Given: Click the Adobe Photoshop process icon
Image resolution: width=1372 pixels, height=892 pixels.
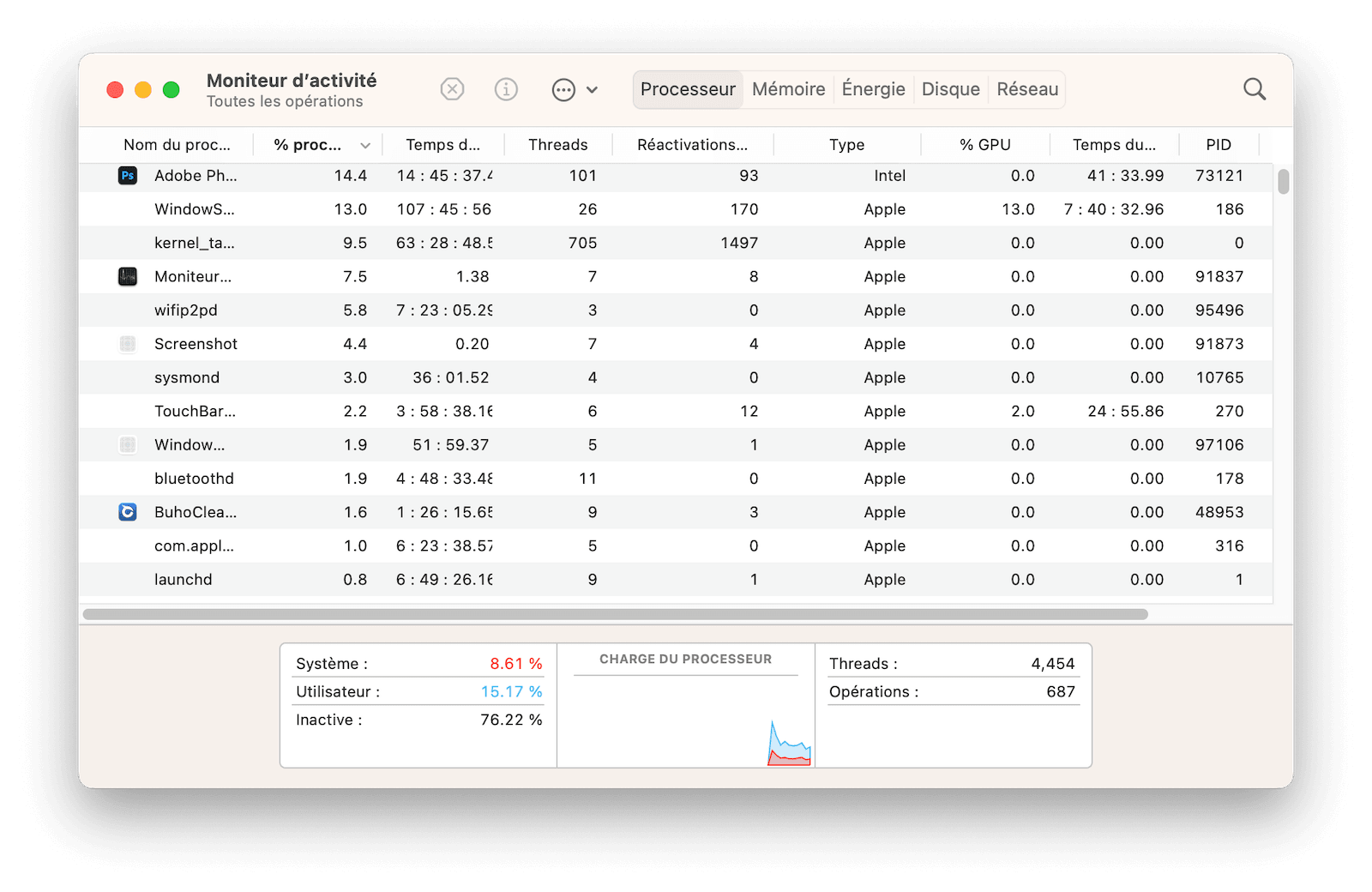Looking at the screenshot, I should [128, 176].
